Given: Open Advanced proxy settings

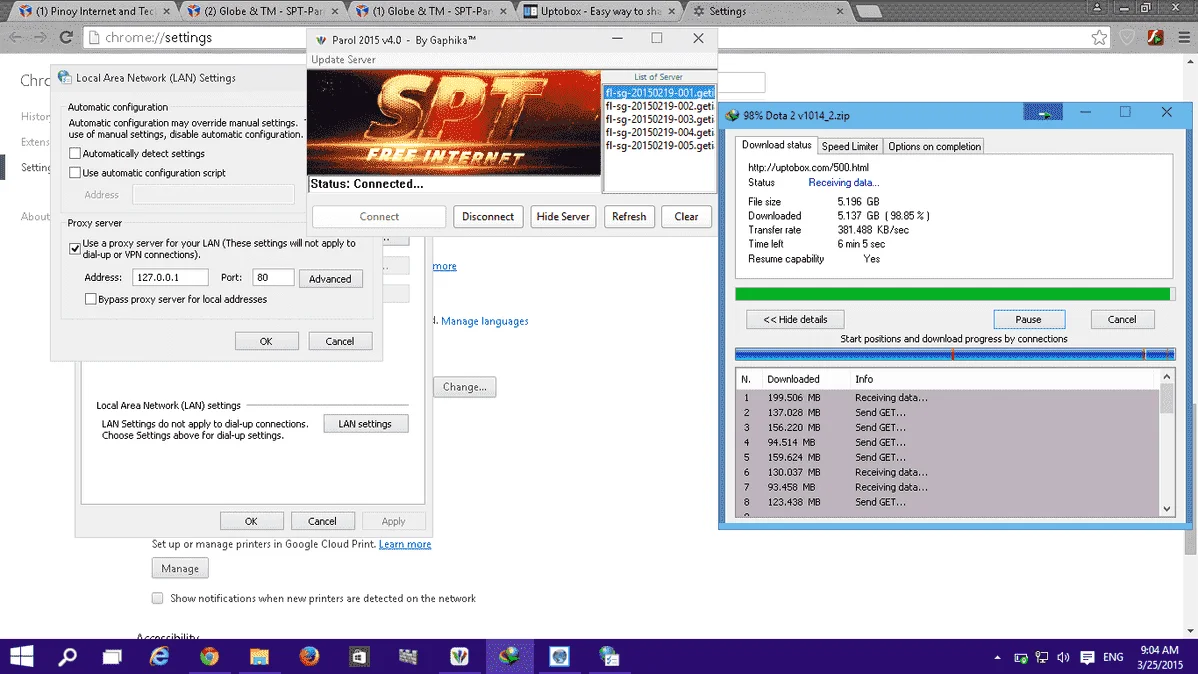Looking at the screenshot, I should tap(330, 279).
